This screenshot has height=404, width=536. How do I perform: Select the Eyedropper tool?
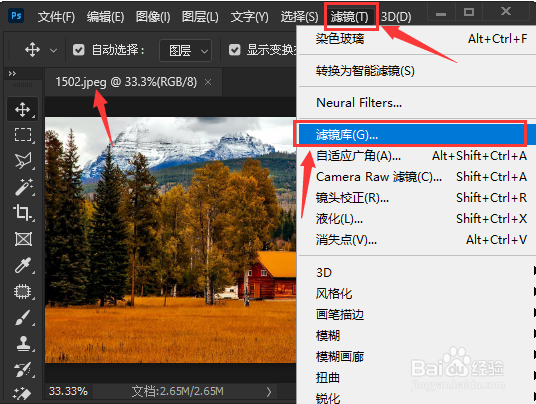[23, 265]
